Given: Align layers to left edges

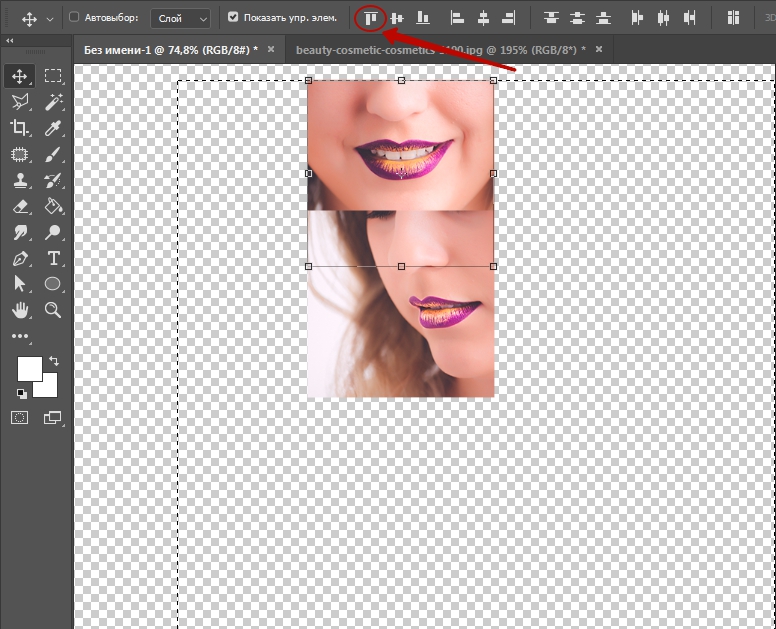Looking at the screenshot, I should coord(457,18).
